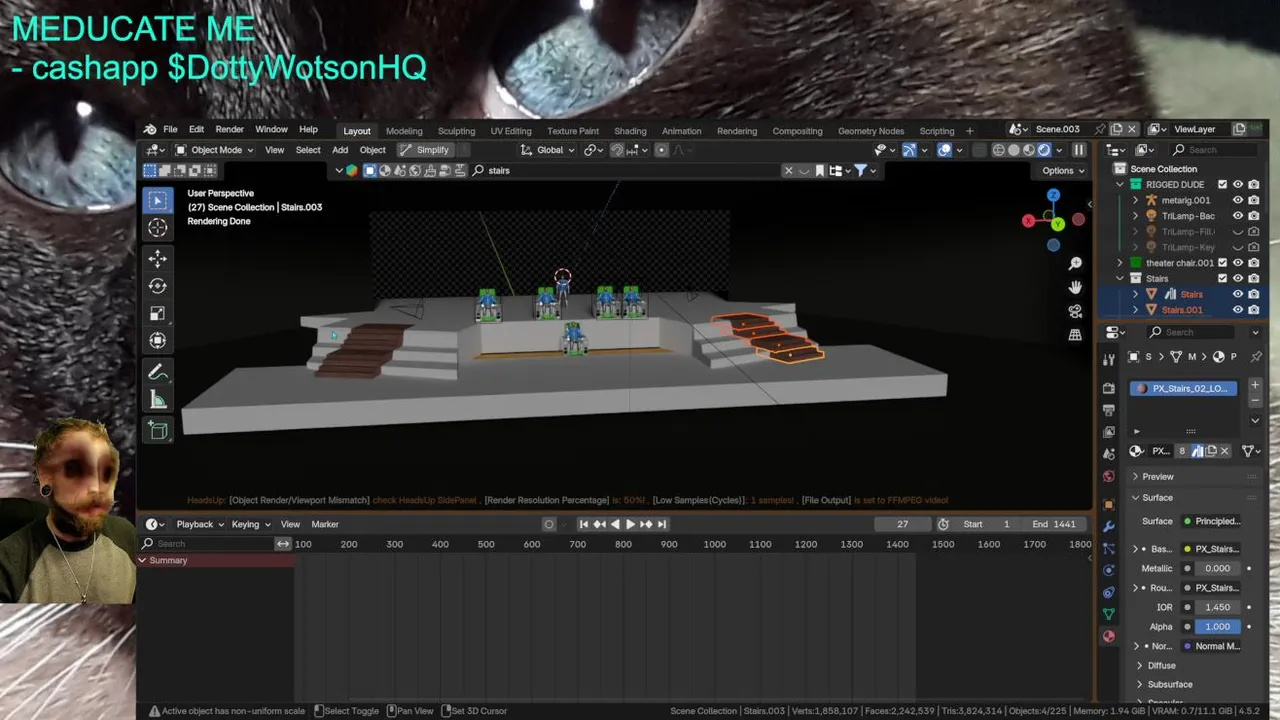Select the Measure tool

(157, 400)
